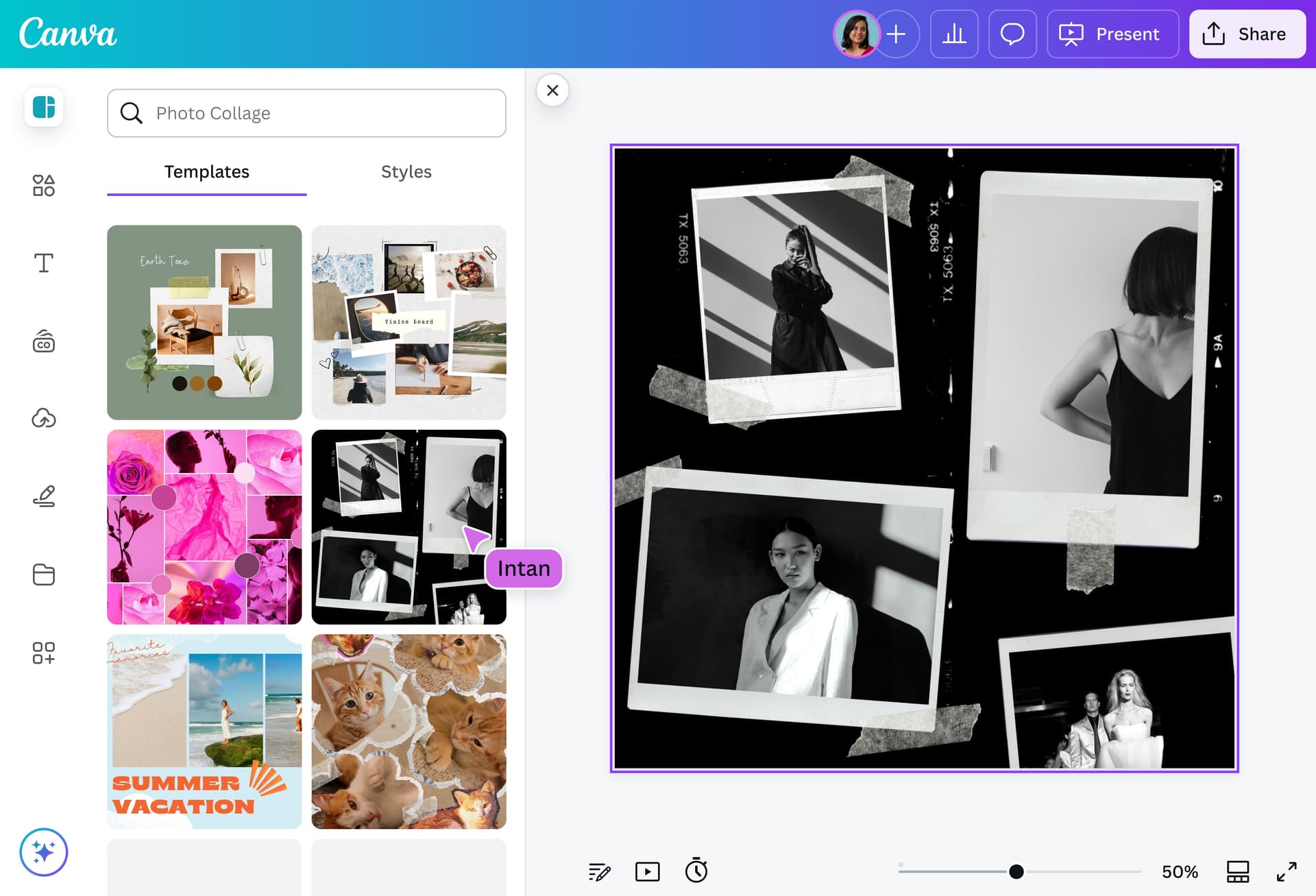The image size is (1316, 896).
Task: Open the notes editor icon
Action: 600,871
